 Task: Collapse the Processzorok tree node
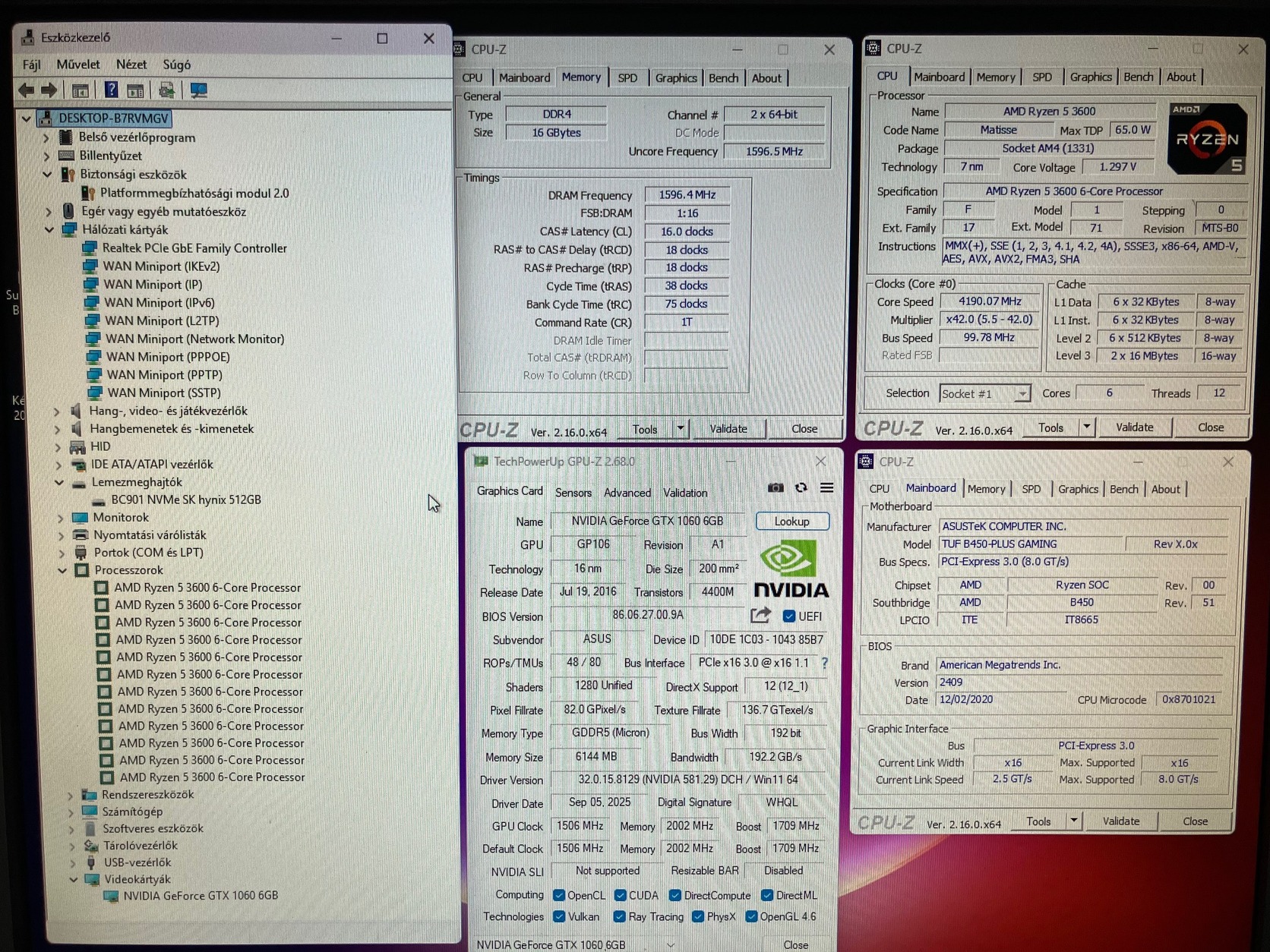[x=62, y=570]
